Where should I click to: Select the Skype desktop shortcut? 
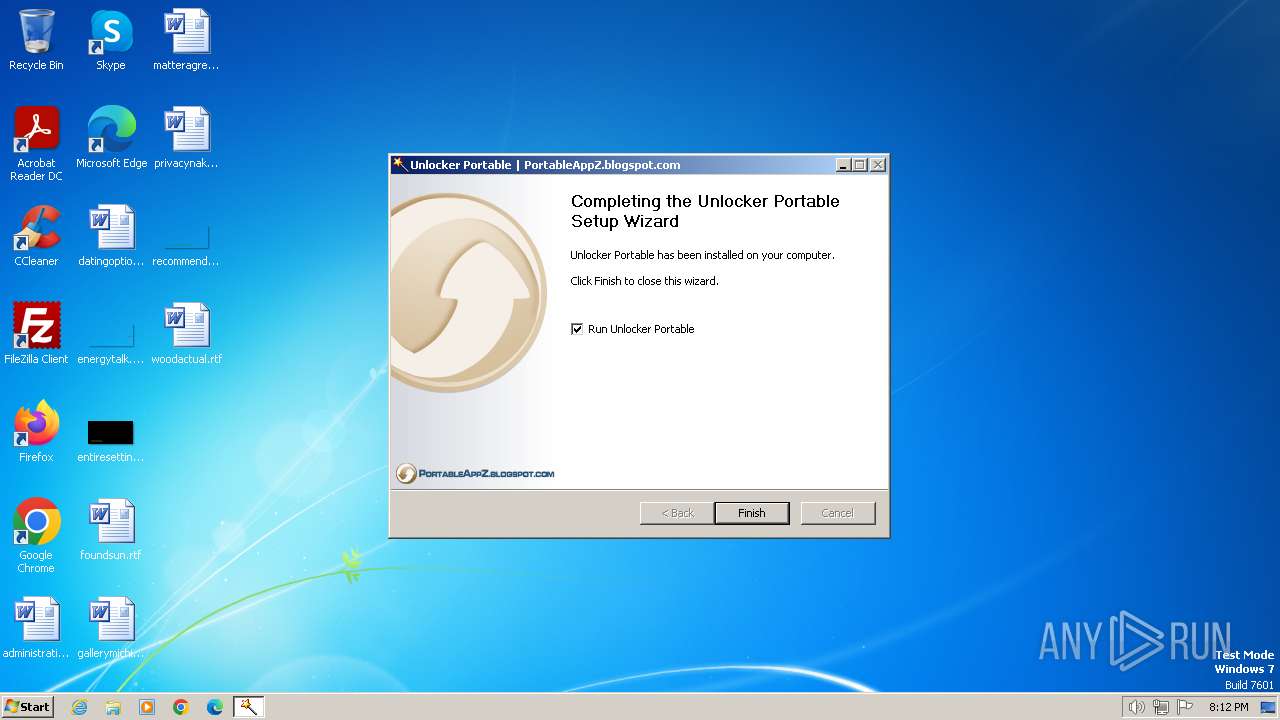pyautogui.click(x=111, y=40)
